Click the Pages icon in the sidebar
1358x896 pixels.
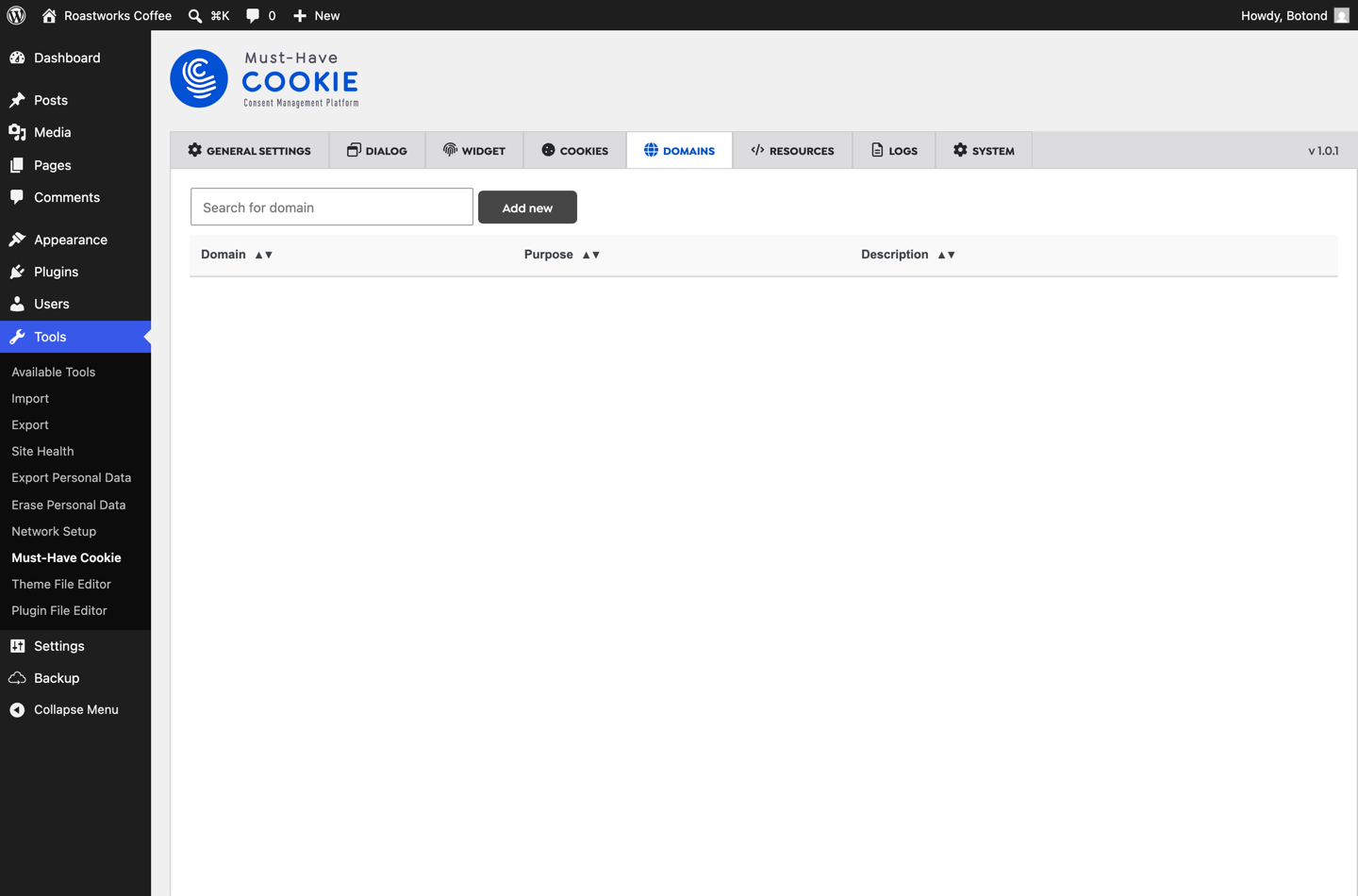pos(17,165)
